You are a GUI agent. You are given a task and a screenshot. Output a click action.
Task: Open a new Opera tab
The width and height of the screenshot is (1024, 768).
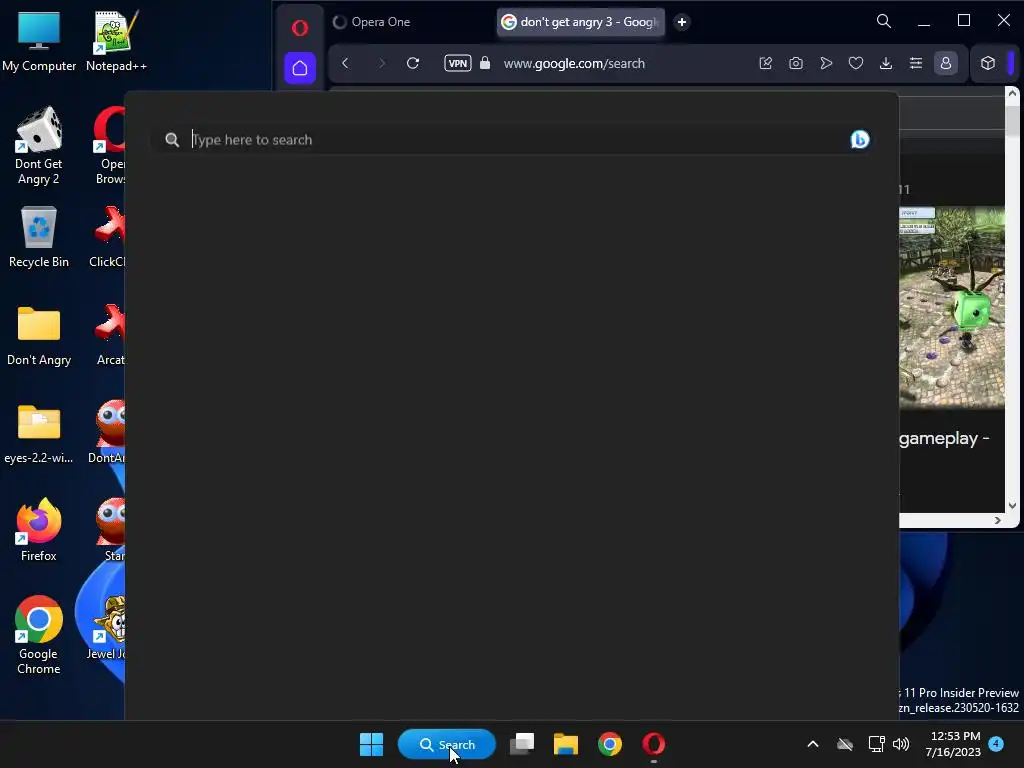[681, 22]
